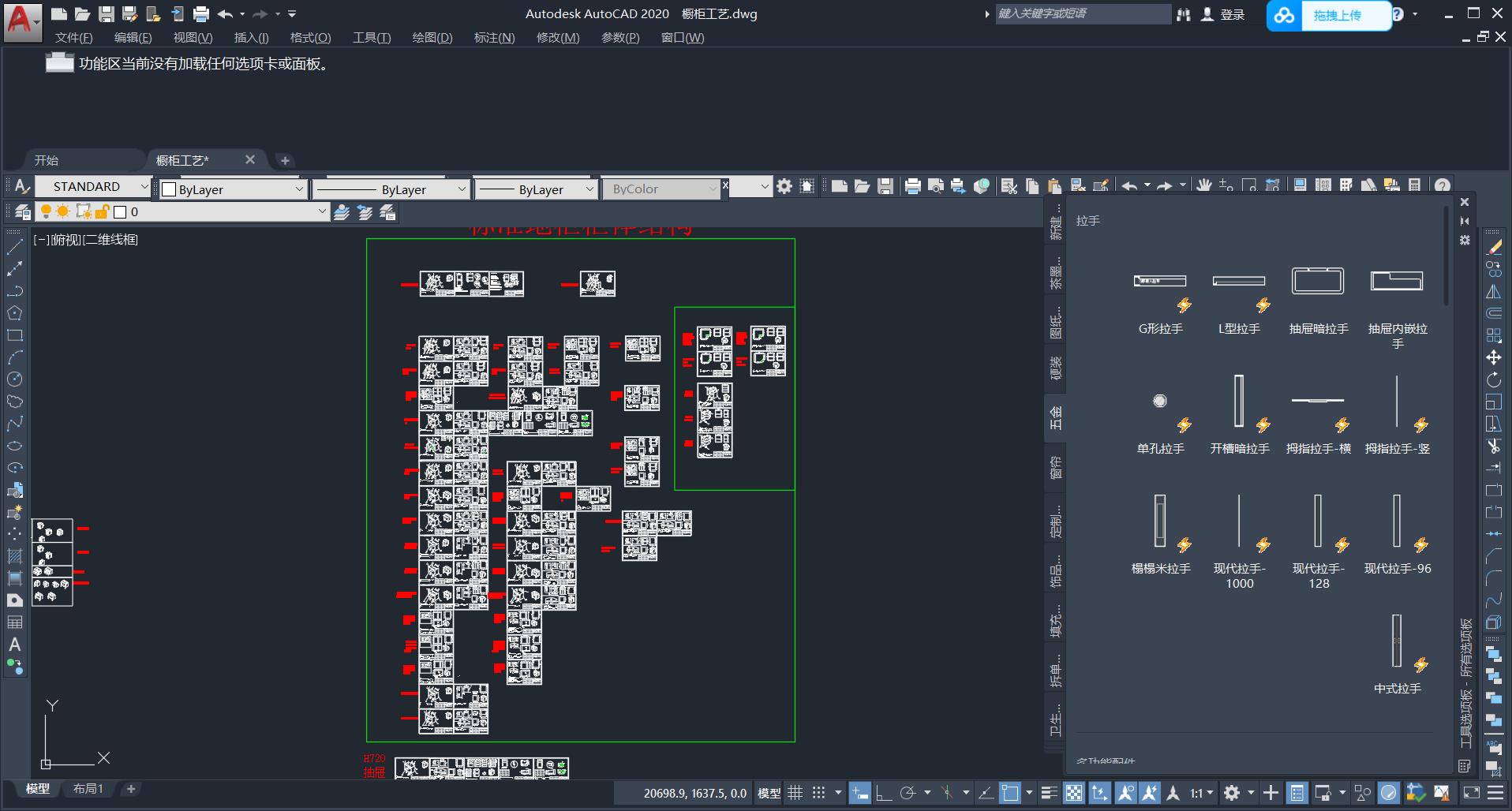Click the multiline text A tool

coord(14,645)
